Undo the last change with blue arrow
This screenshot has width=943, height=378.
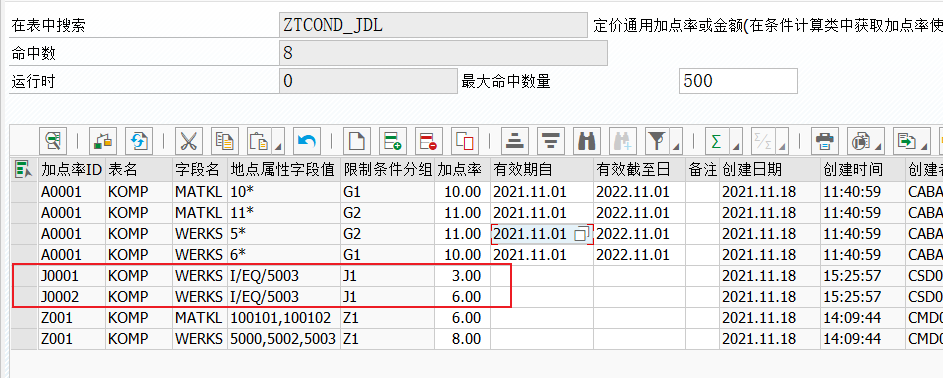click(x=307, y=142)
